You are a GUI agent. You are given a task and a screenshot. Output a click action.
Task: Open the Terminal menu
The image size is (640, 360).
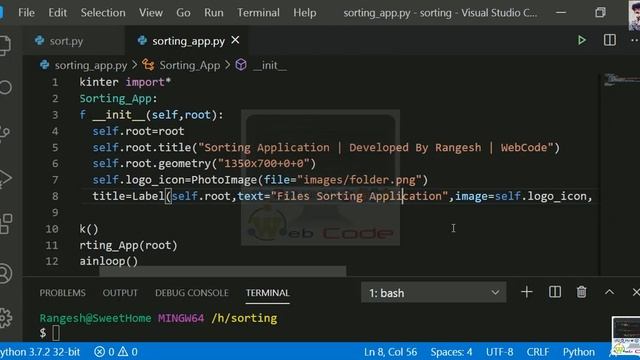(258, 13)
